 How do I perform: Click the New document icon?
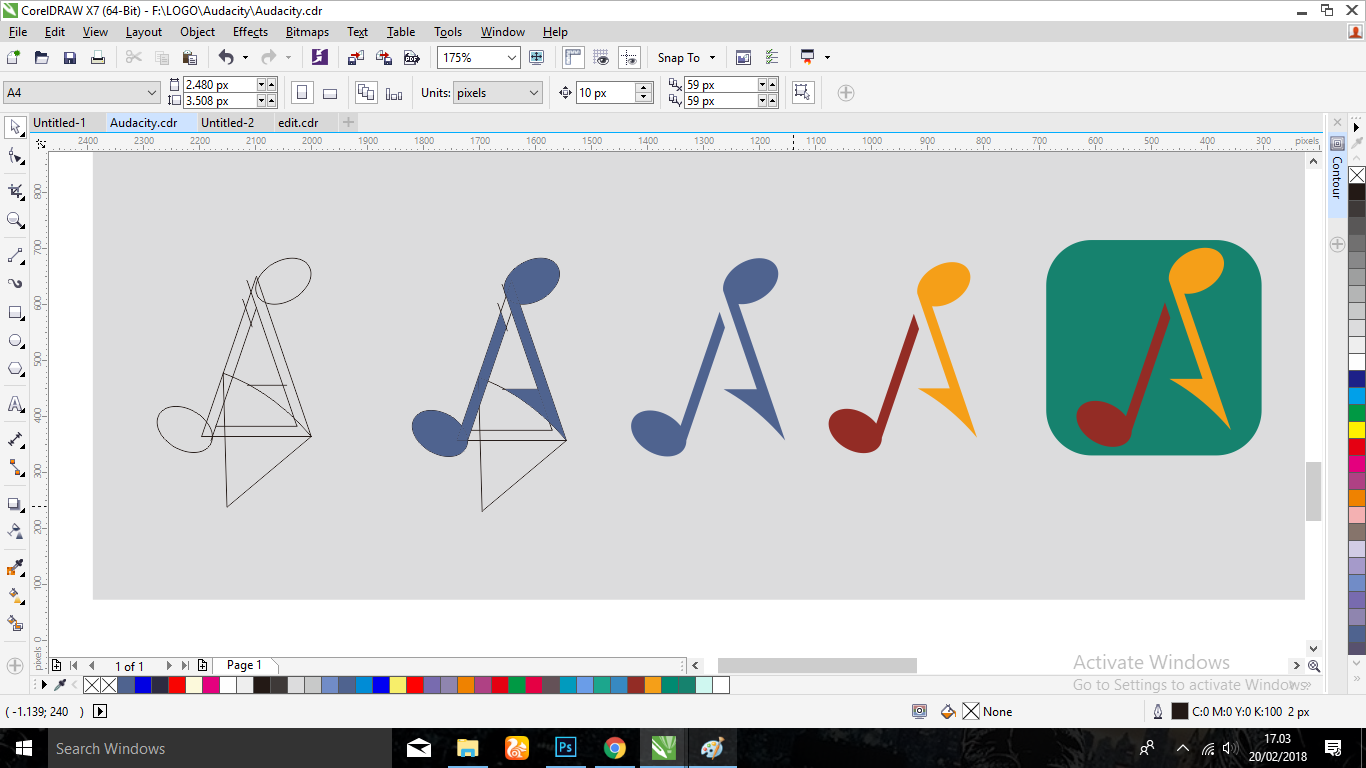[13, 58]
